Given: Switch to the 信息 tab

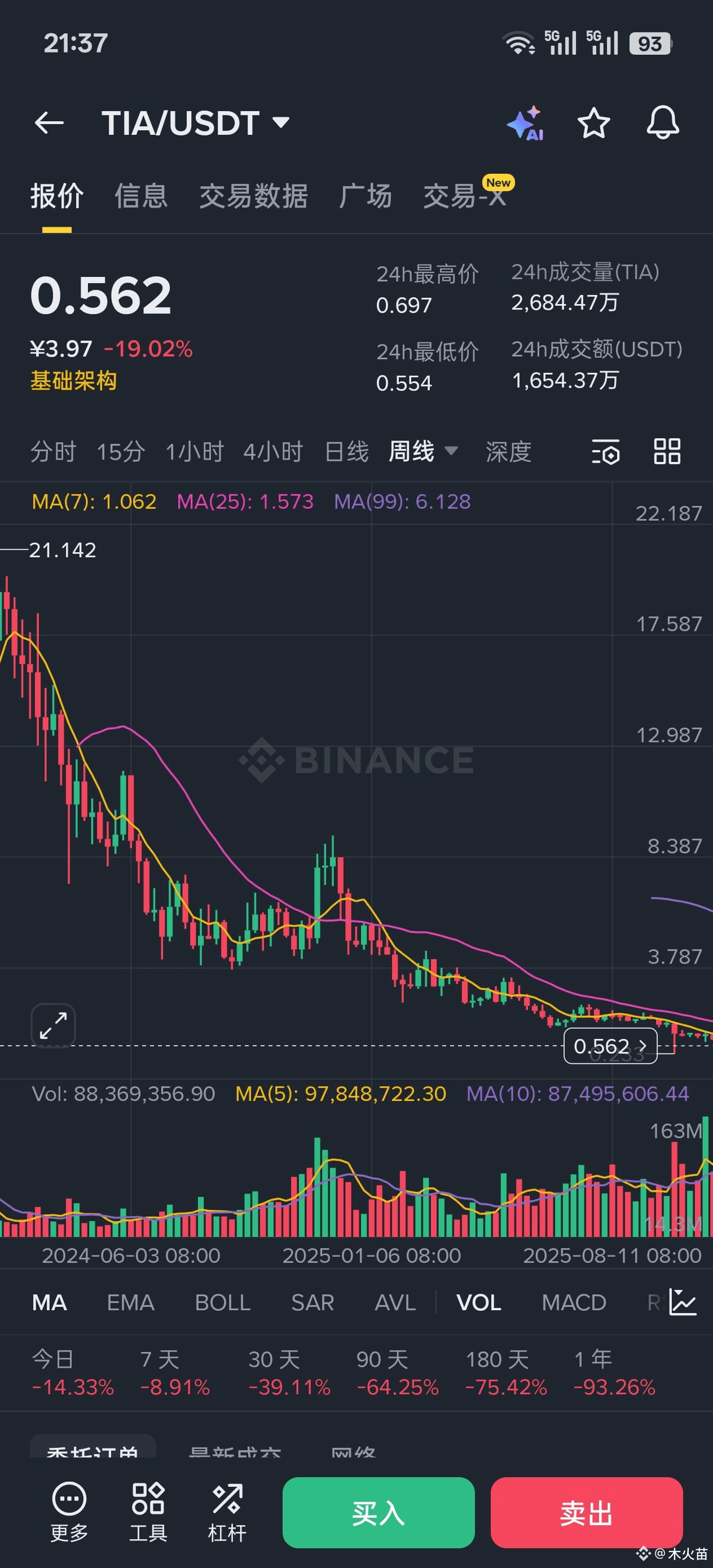Looking at the screenshot, I should click(141, 197).
